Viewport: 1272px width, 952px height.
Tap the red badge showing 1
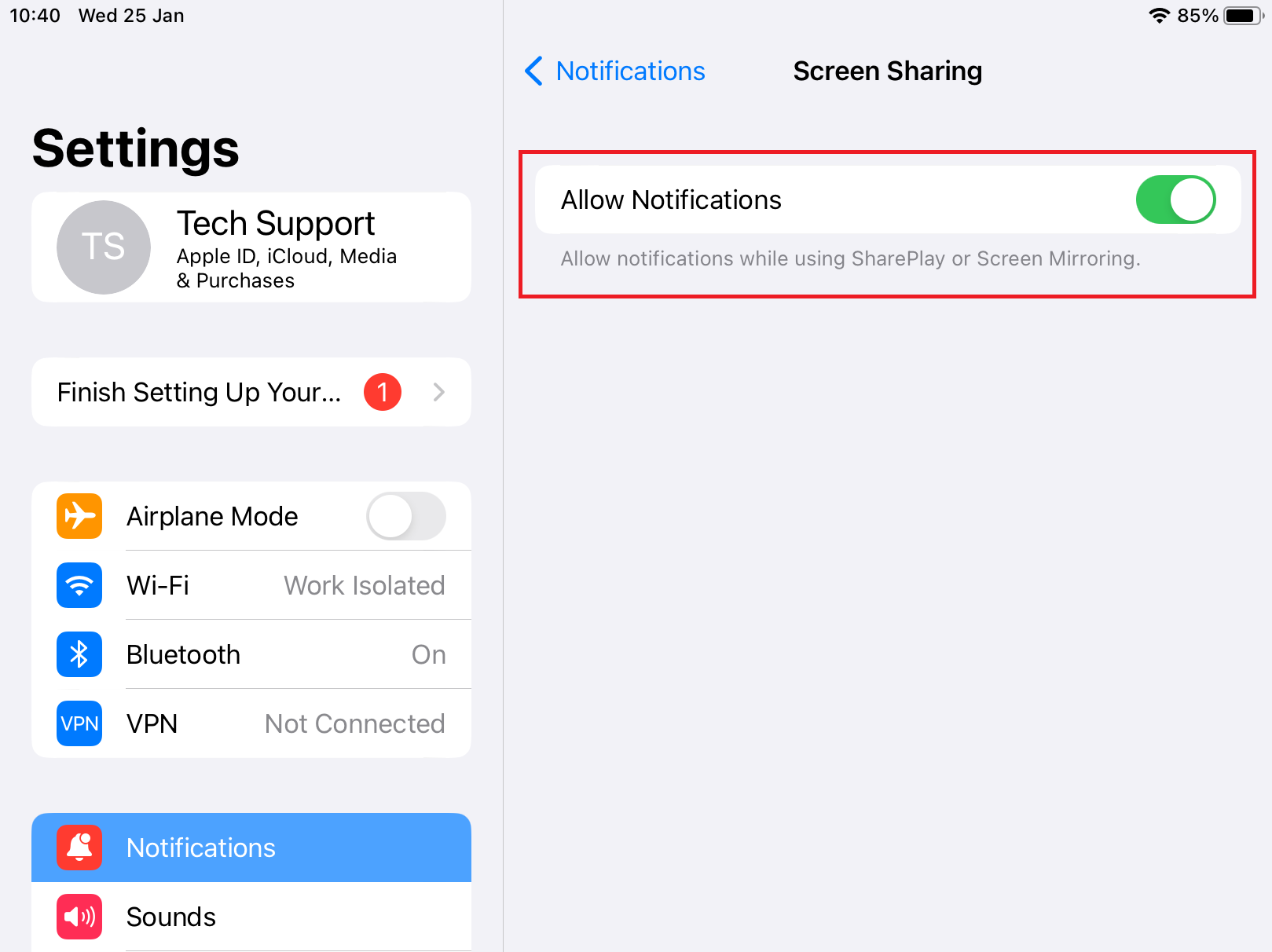tap(383, 392)
